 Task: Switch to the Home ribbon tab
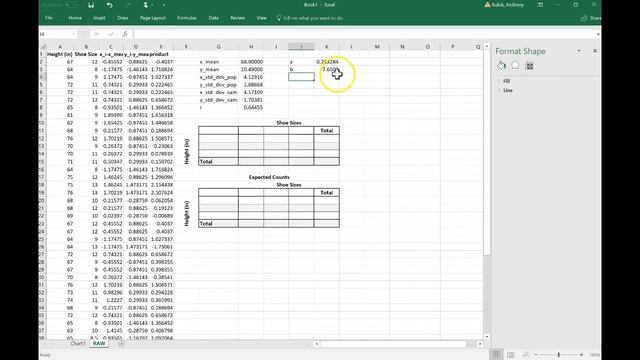point(75,18)
